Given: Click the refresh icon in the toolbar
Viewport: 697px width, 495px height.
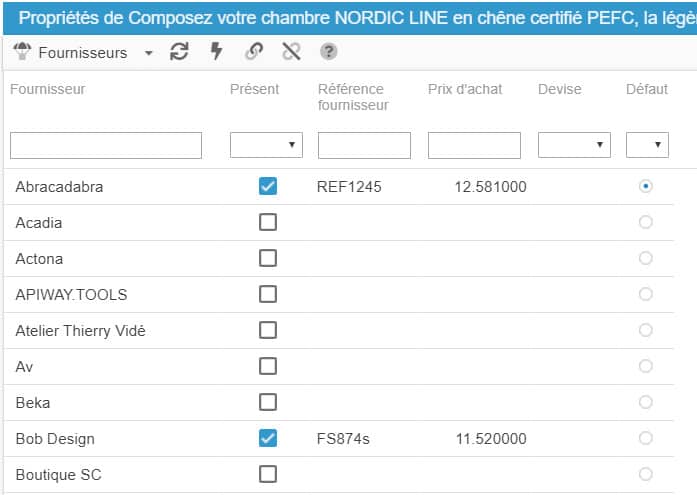Looking at the screenshot, I should [179, 52].
